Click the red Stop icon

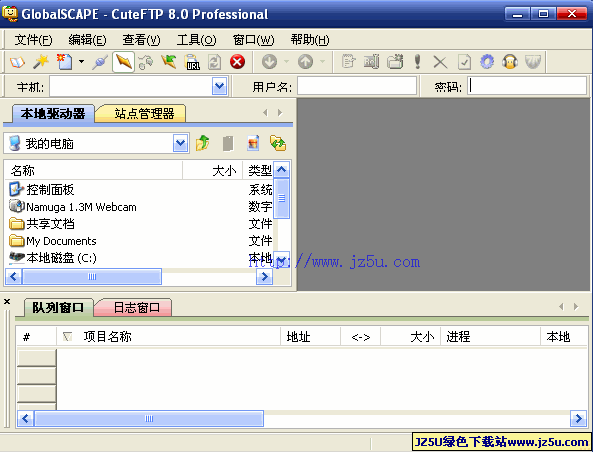pyautogui.click(x=238, y=62)
